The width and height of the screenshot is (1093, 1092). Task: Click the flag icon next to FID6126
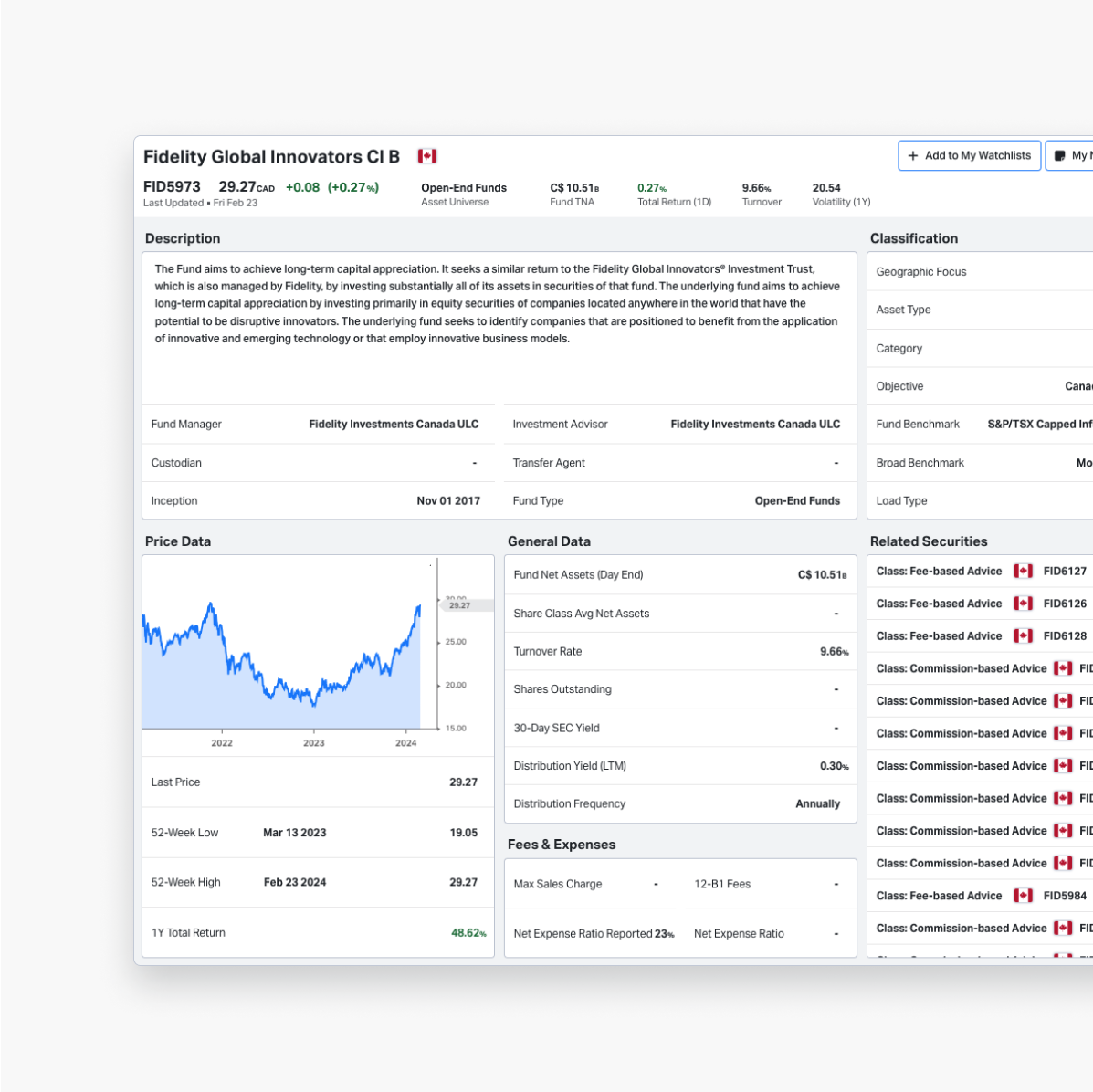[x=1024, y=604]
